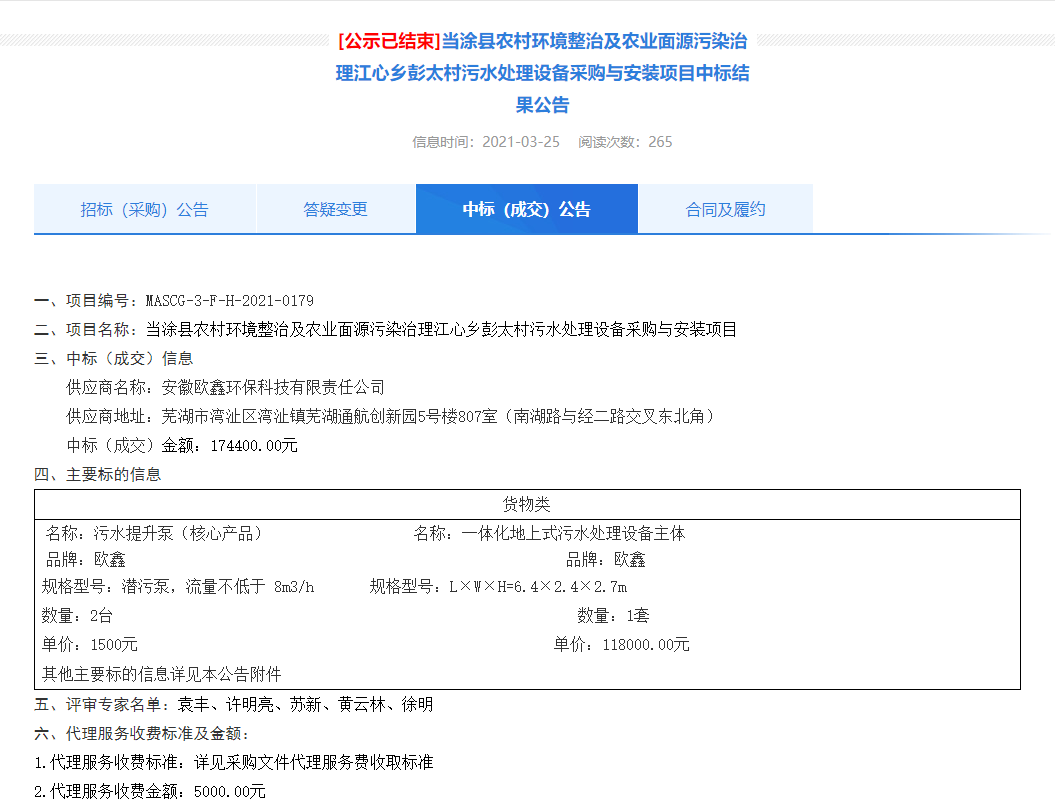This screenshot has height=808, width=1055.
Task: Click project number MASCG-3-F-H-2021-0179
Action: (x=229, y=300)
